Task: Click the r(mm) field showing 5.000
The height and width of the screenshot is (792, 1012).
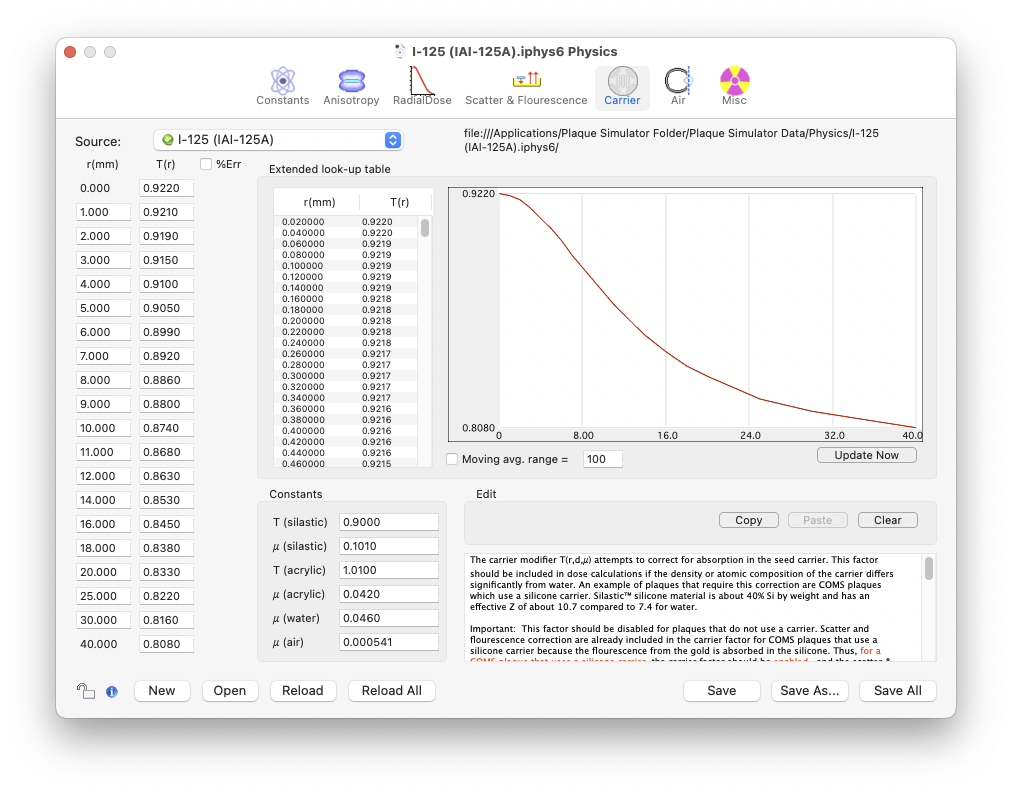Action: click(103, 309)
